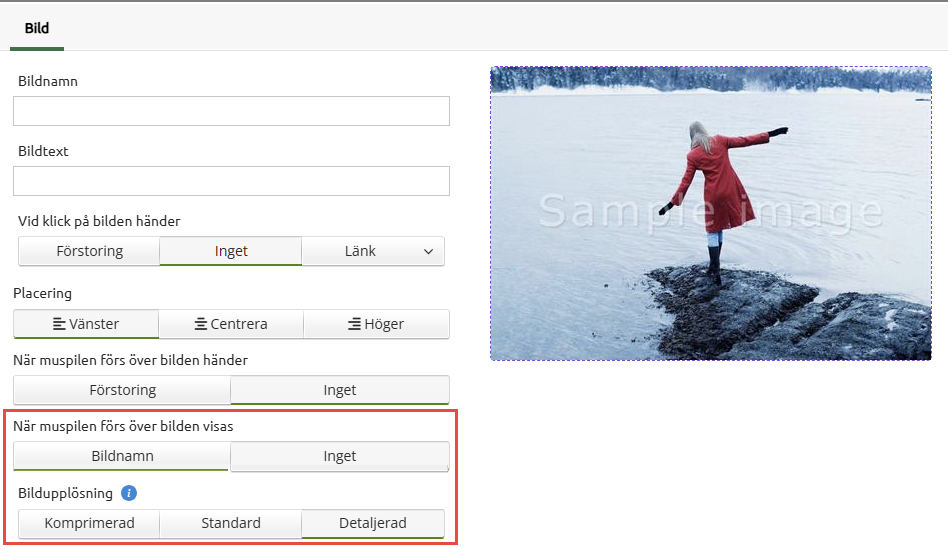Click the blue info icon beside Bildupplösning
The image size is (948, 549).
pyautogui.click(x=128, y=493)
